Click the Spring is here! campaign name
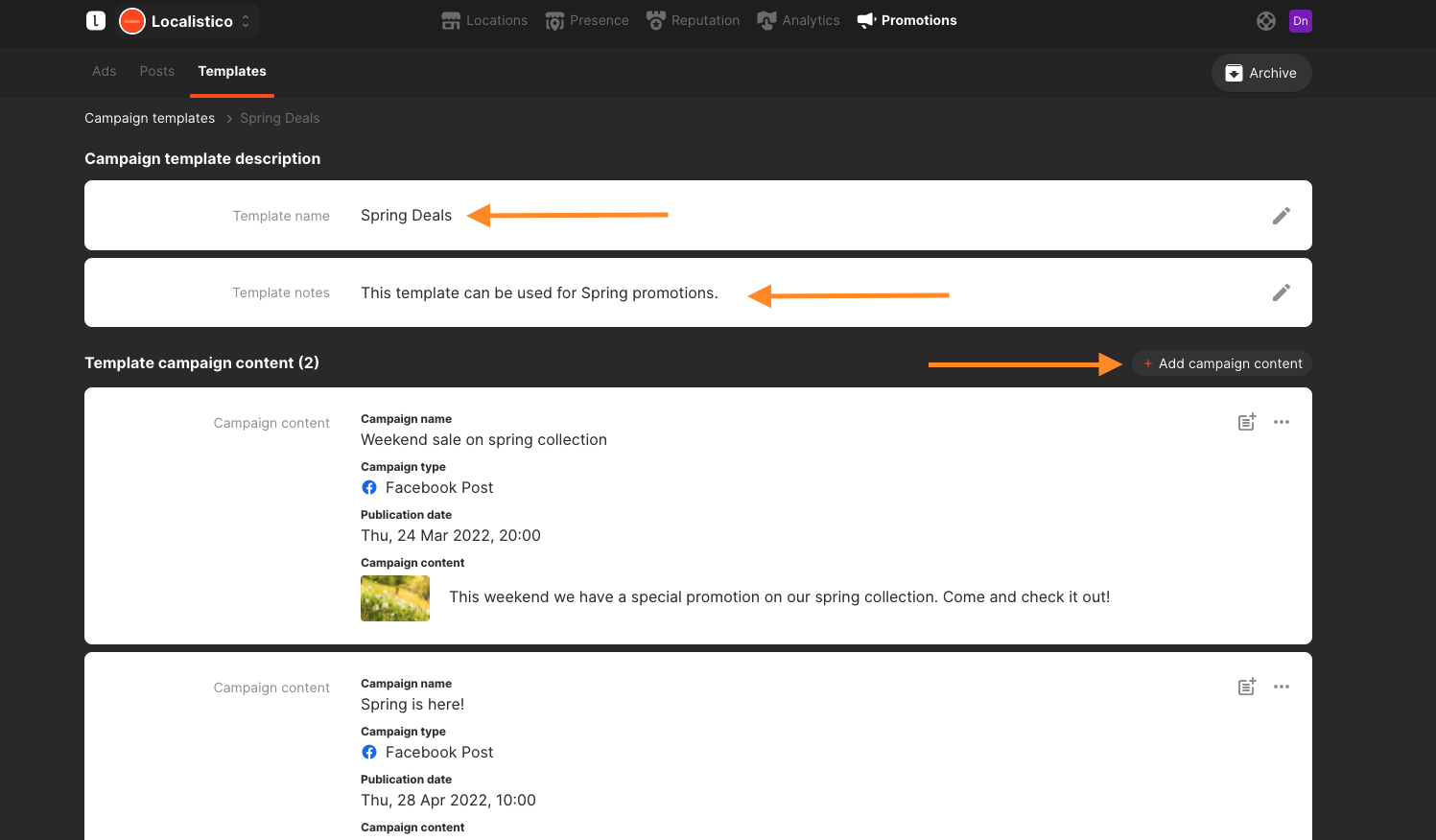The image size is (1436, 840). pos(412,705)
